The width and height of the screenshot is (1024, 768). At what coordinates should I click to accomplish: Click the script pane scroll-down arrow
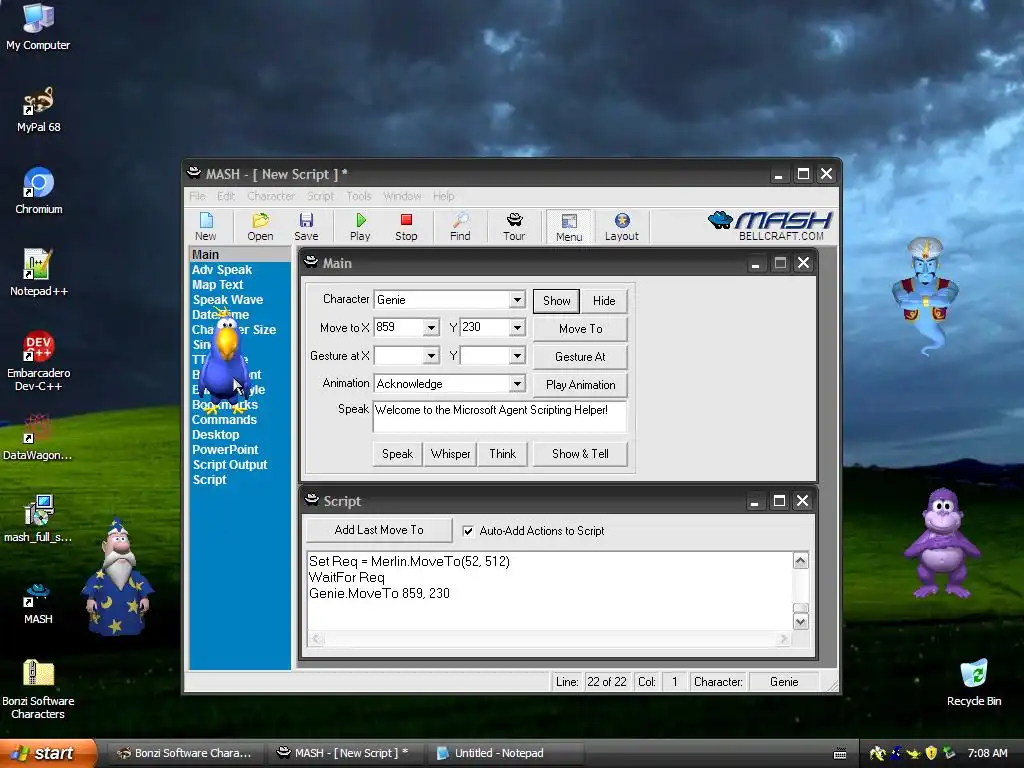[801, 622]
